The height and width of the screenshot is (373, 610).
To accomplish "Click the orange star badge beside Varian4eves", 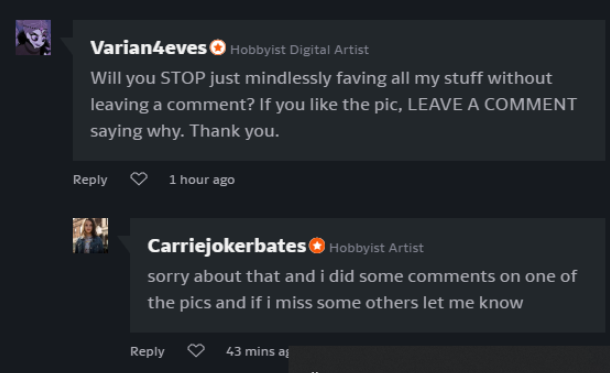I will 218,47.
